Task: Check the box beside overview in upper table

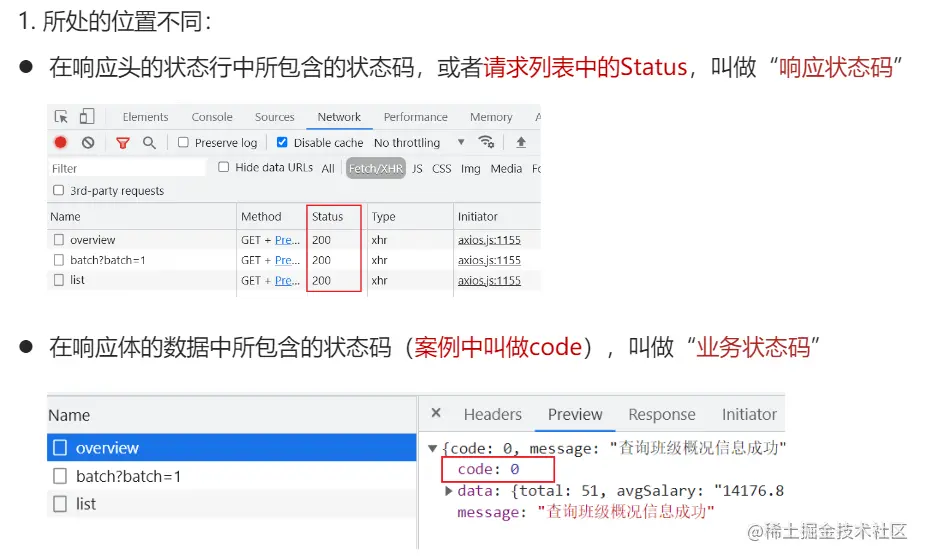Action: tap(58, 239)
